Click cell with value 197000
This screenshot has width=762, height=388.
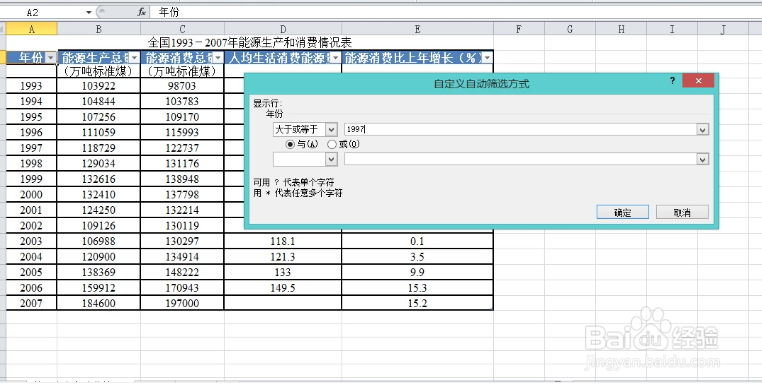[182, 303]
